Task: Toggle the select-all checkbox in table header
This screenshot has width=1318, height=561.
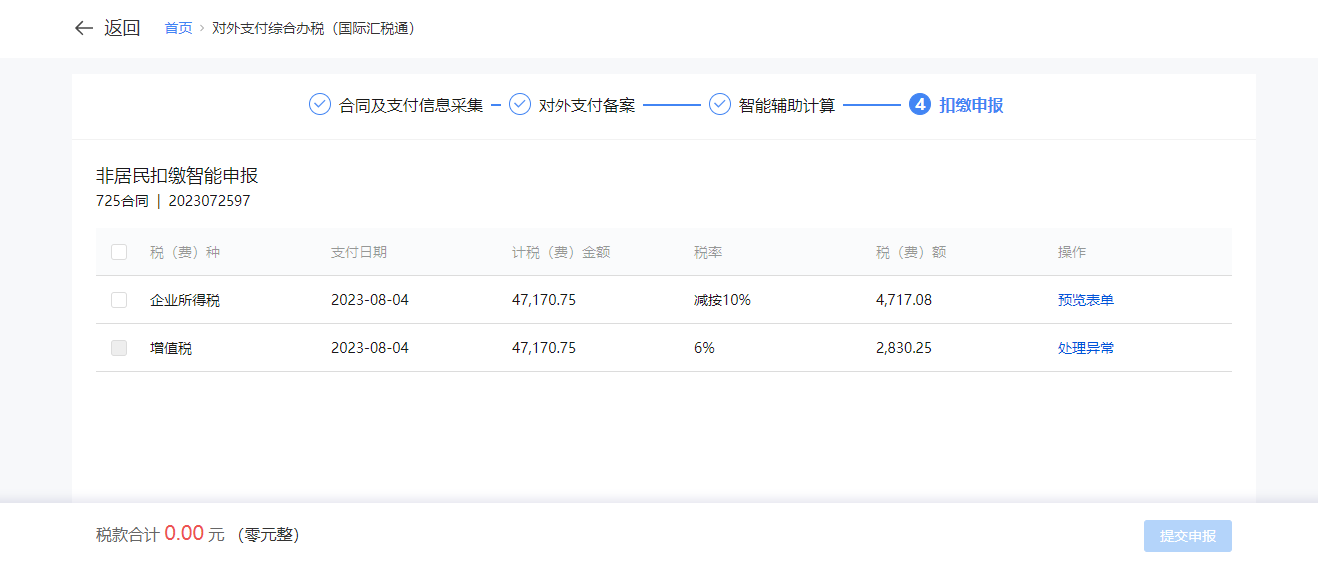Action: (119, 252)
